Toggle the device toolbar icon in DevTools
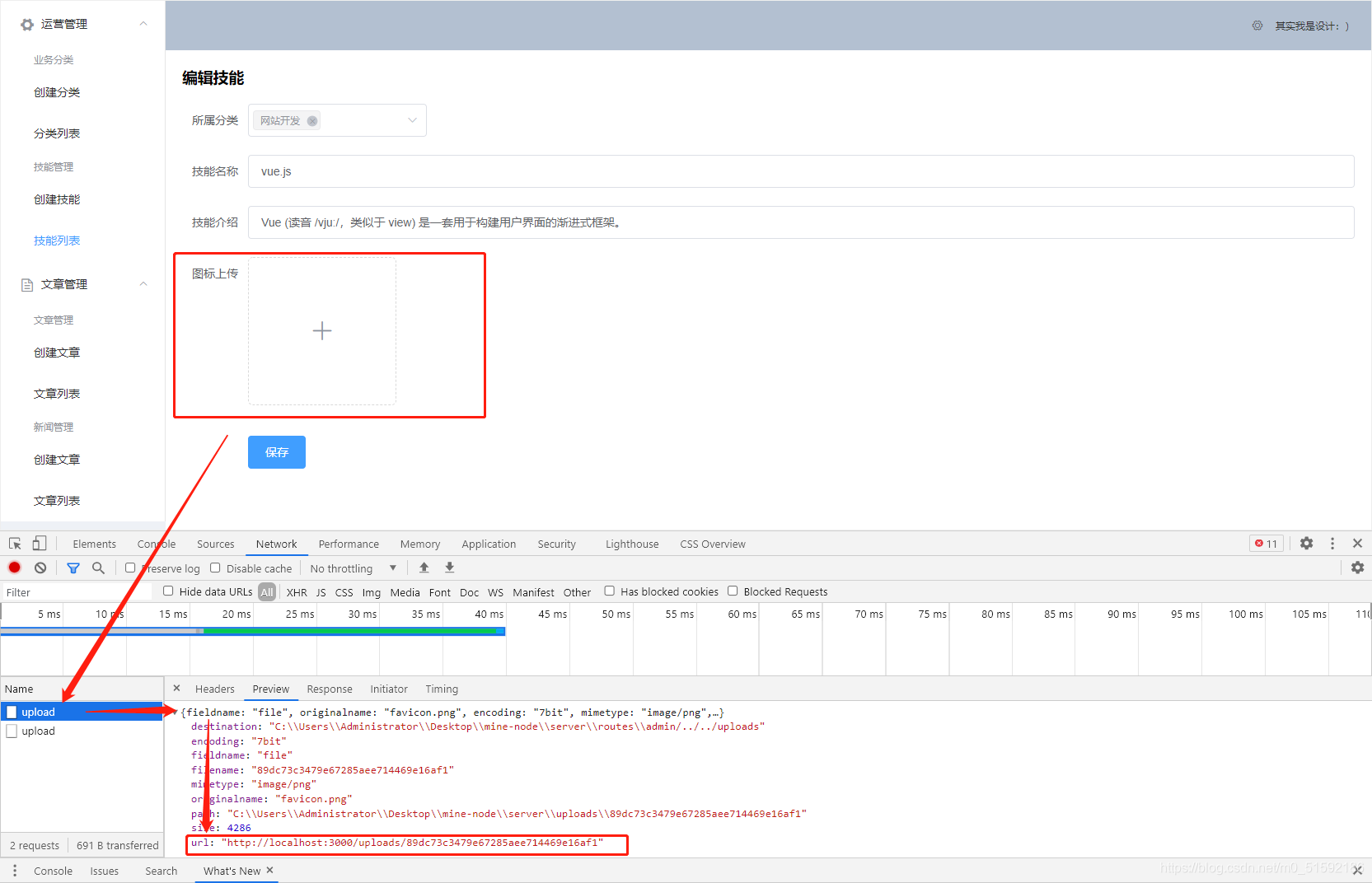 40,544
